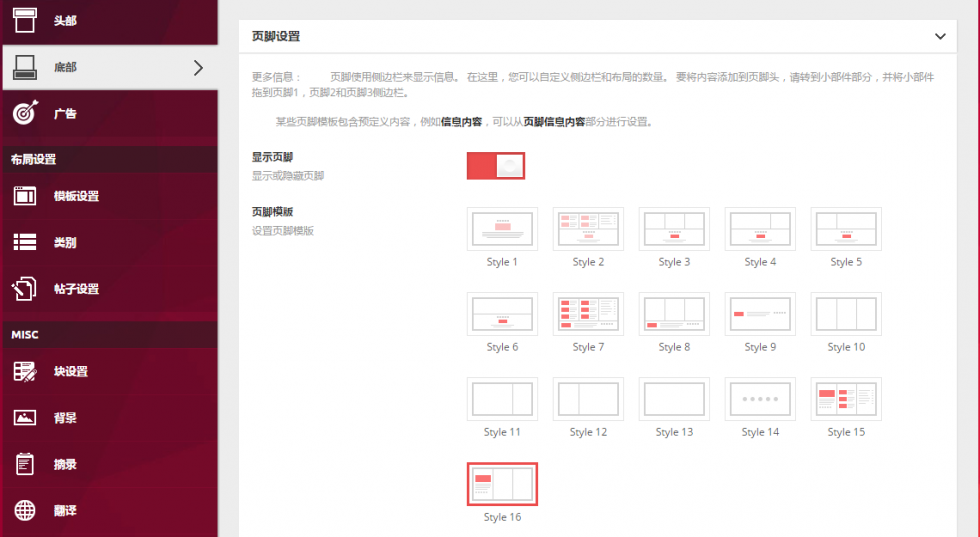Choose footer template Style 1

point(502,229)
